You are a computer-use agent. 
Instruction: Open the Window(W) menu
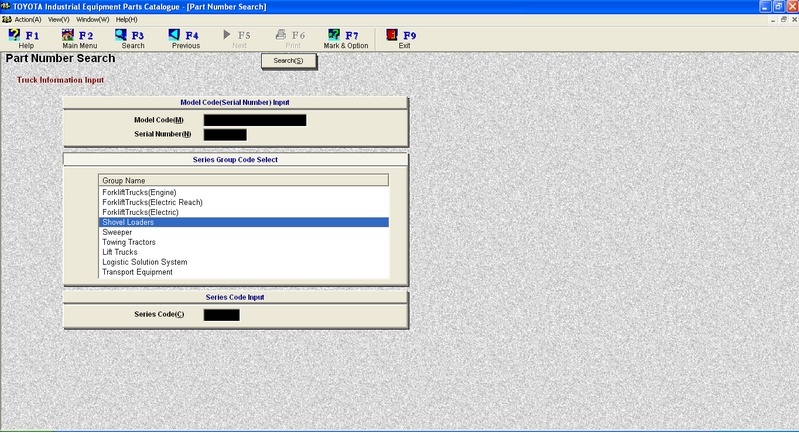pyautogui.click(x=92, y=19)
